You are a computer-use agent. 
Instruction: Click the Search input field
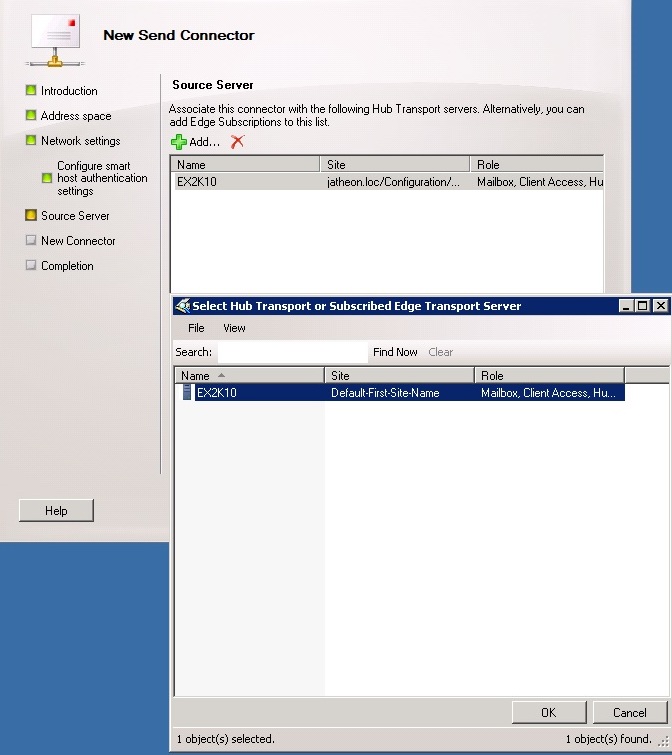tap(293, 352)
